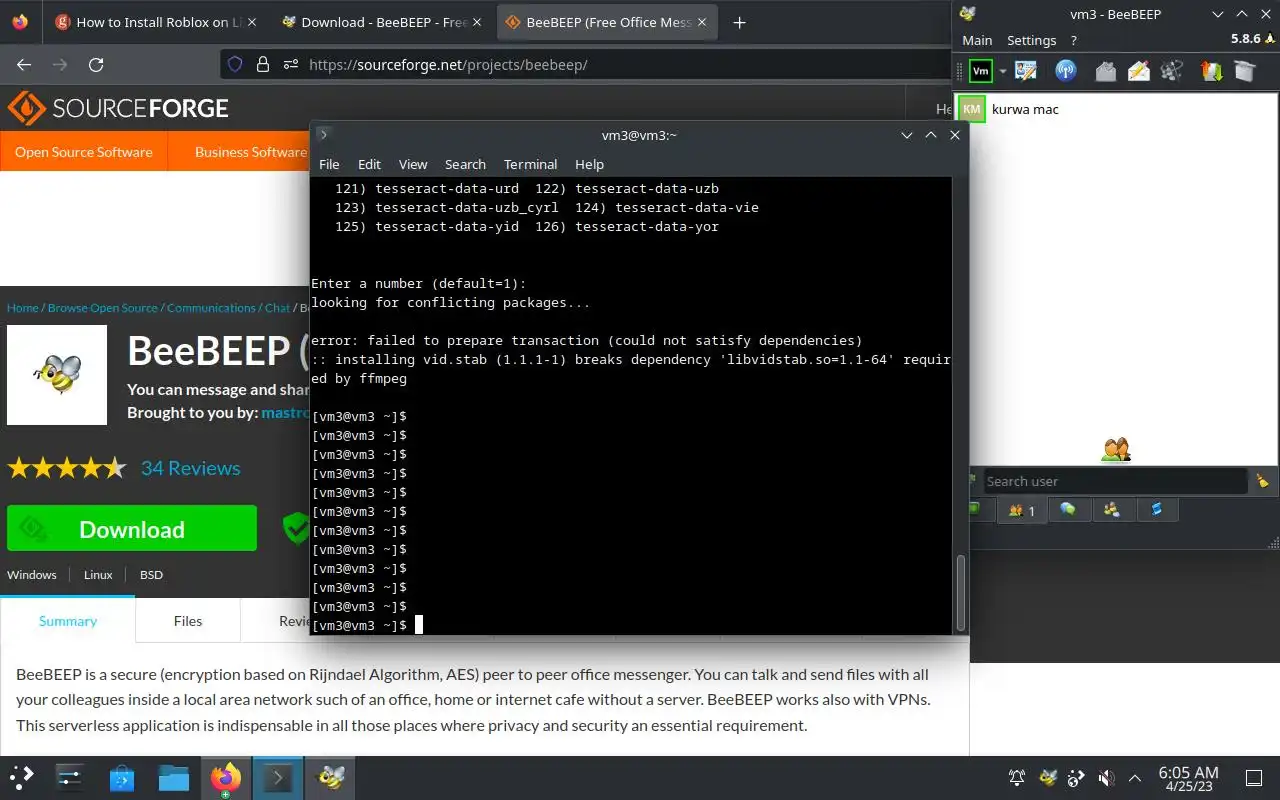This screenshot has width=1280, height=800.
Task: Switch to the users tab showing 1
Action: tap(1021, 510)
